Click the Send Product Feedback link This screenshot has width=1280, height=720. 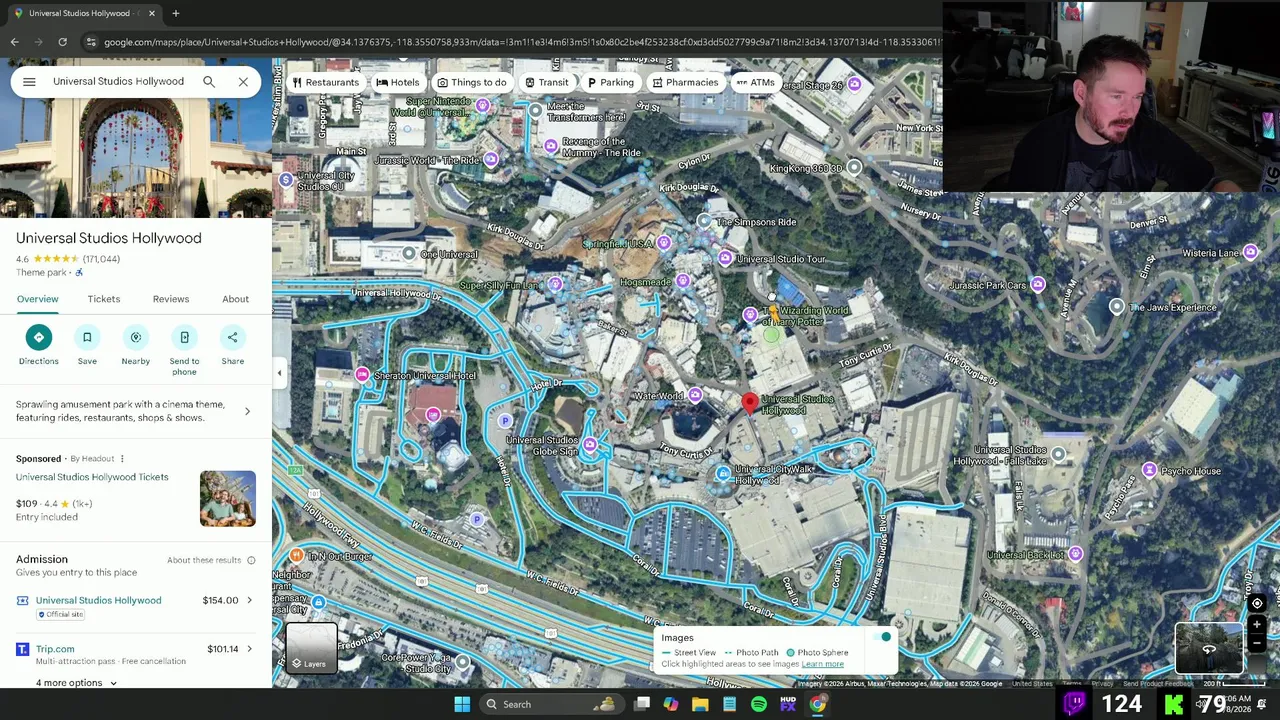point(1158,684)
